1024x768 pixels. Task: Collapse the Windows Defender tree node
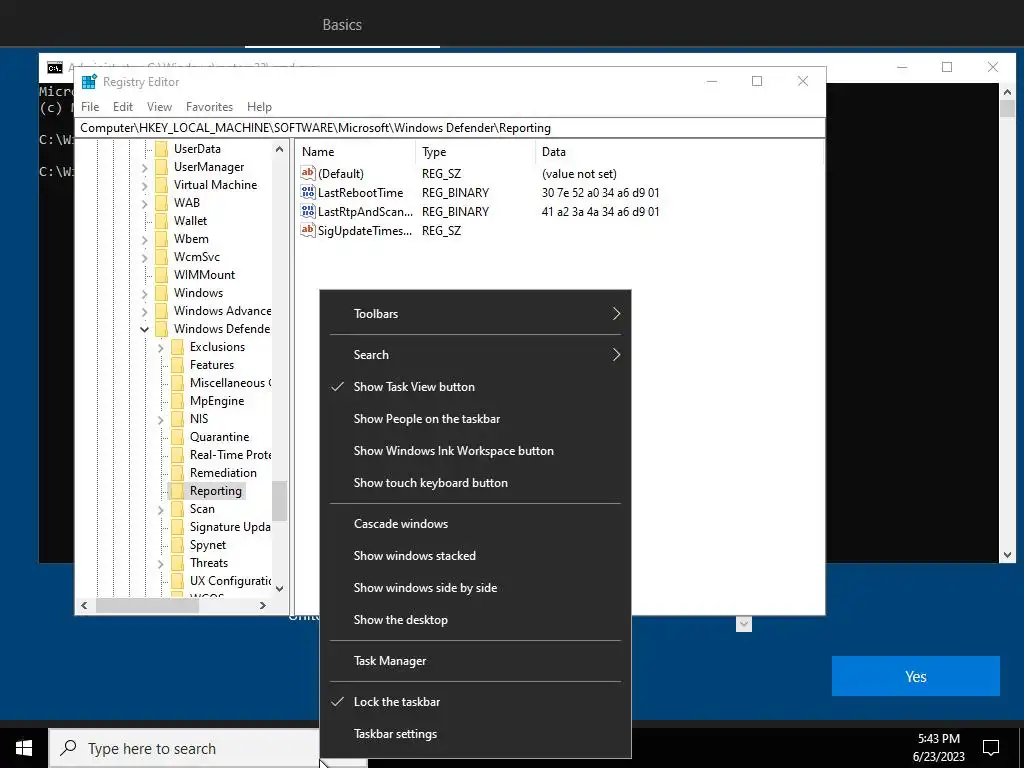coord(144,329)
